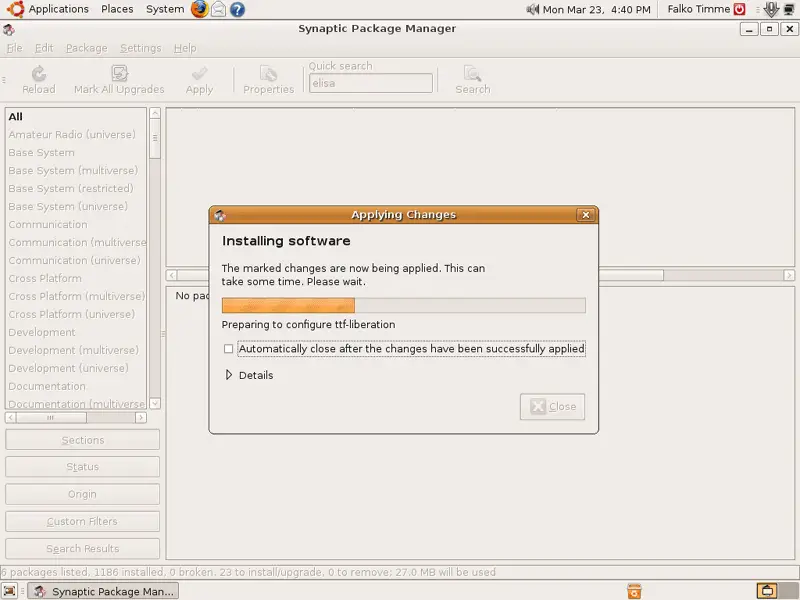Screen dimensions: 800x600
Task: Click the network monitor tray icon
Action: tap(789, 9)
